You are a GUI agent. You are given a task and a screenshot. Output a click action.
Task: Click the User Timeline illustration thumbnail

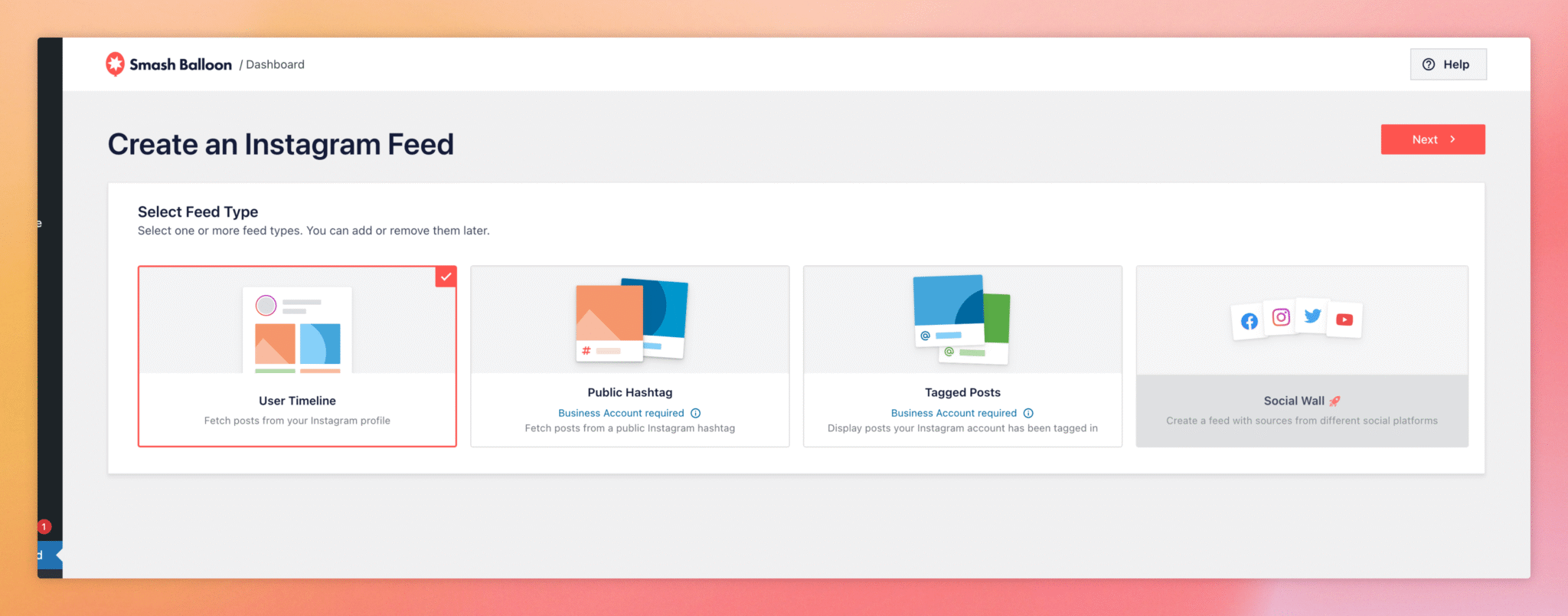point(297,330)
